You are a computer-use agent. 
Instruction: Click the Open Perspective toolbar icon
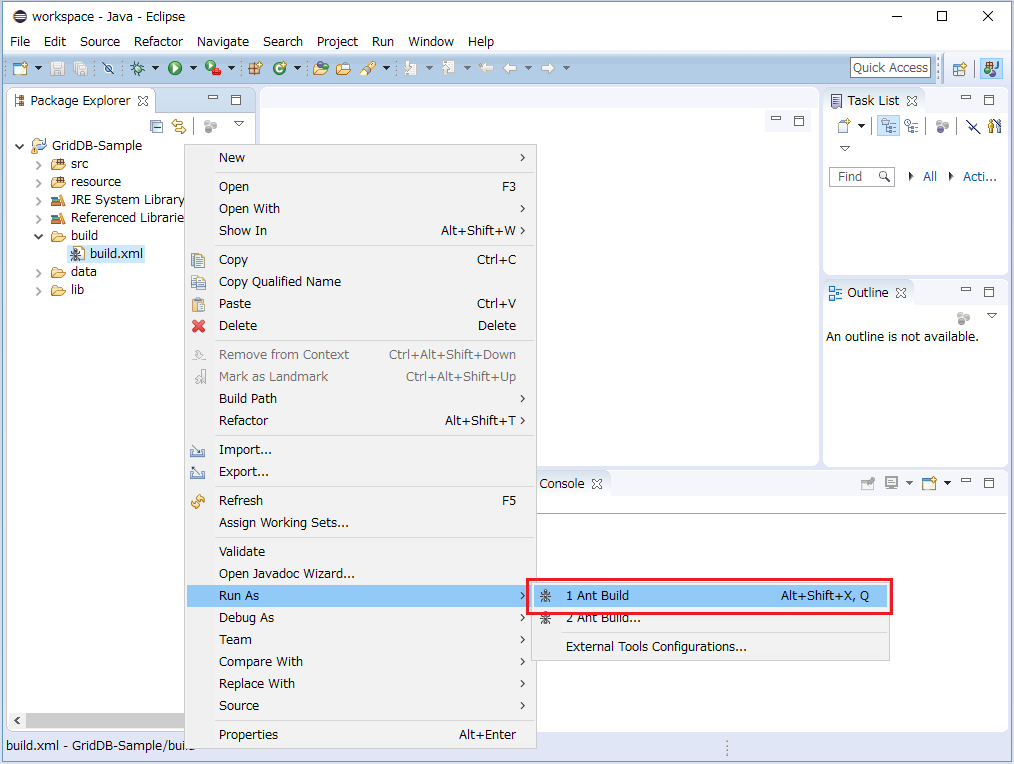(x=960, y=69)
